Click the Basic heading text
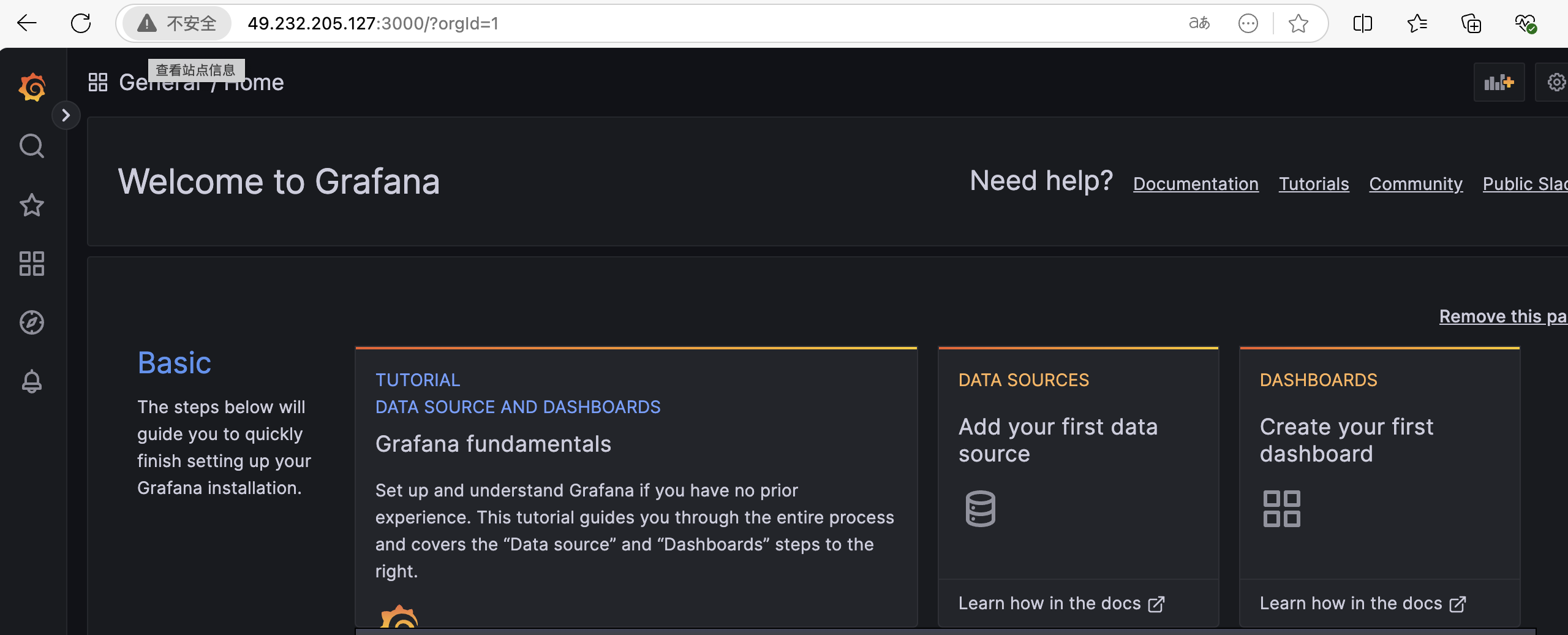Viewport: 1568px width, 635px height. tap(174, 363)
